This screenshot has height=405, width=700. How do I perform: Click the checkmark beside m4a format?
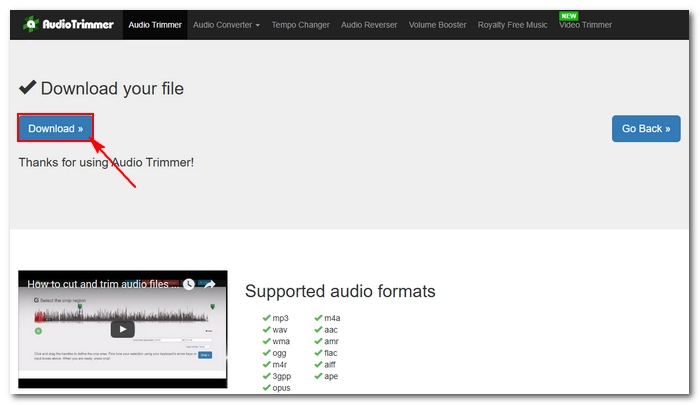click(318, 318)
